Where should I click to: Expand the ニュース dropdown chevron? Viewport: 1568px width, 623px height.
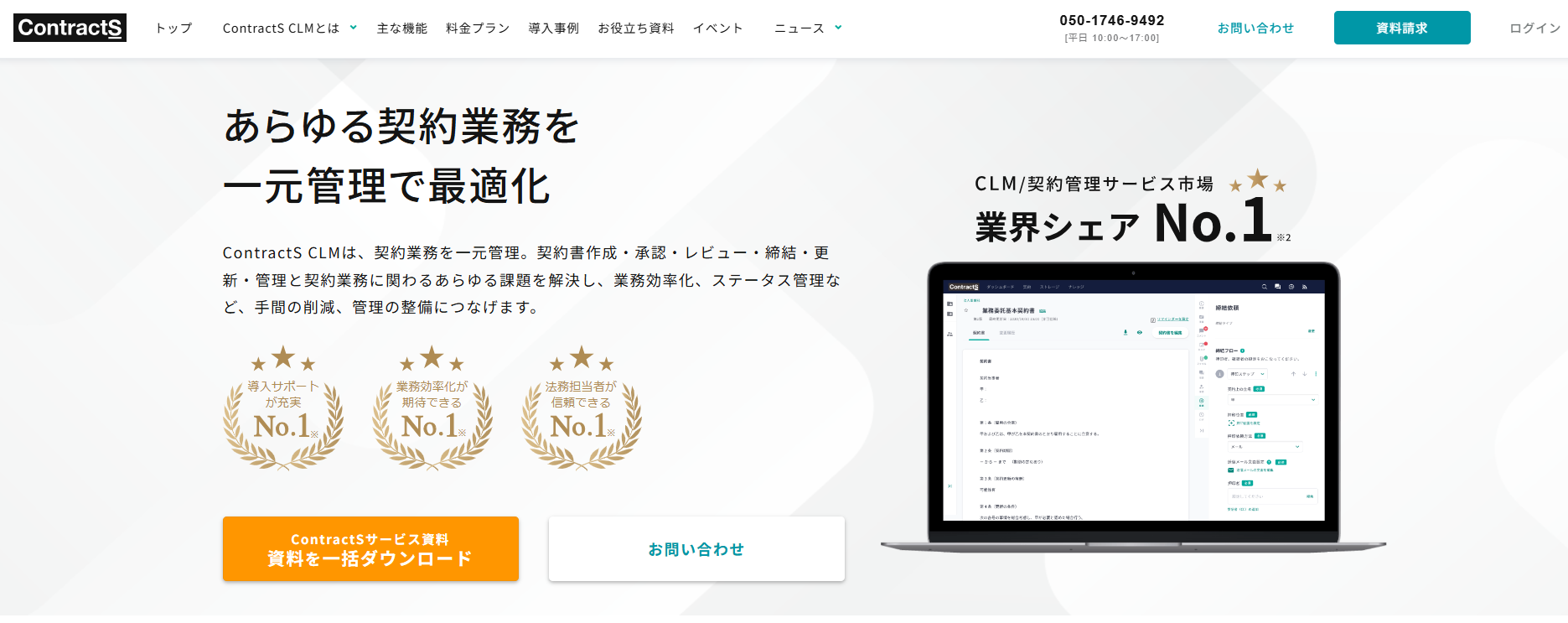coord(838,28)
